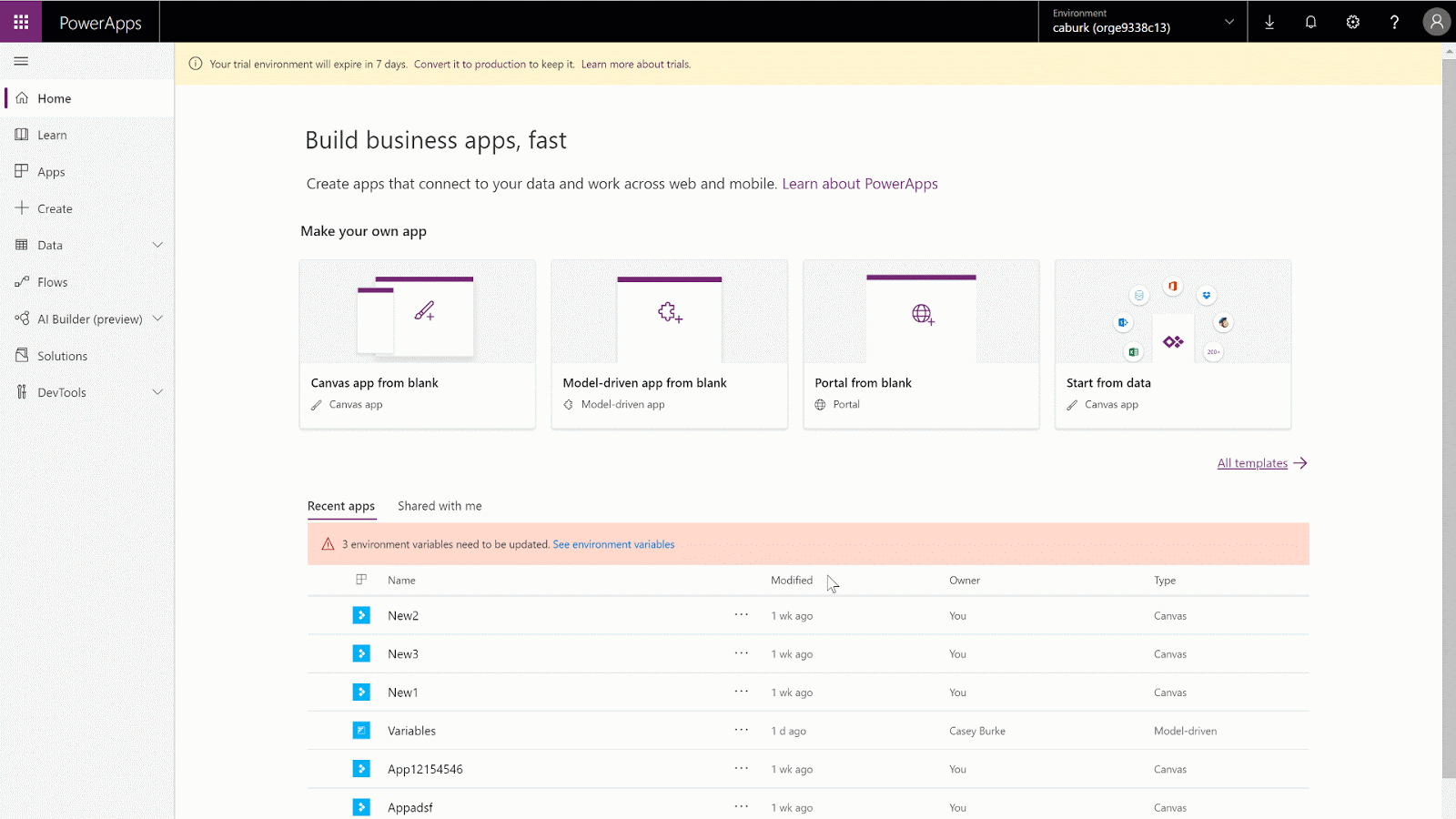1456x819 pixels.
Task: Sort by Name column header
Action: 401,580
